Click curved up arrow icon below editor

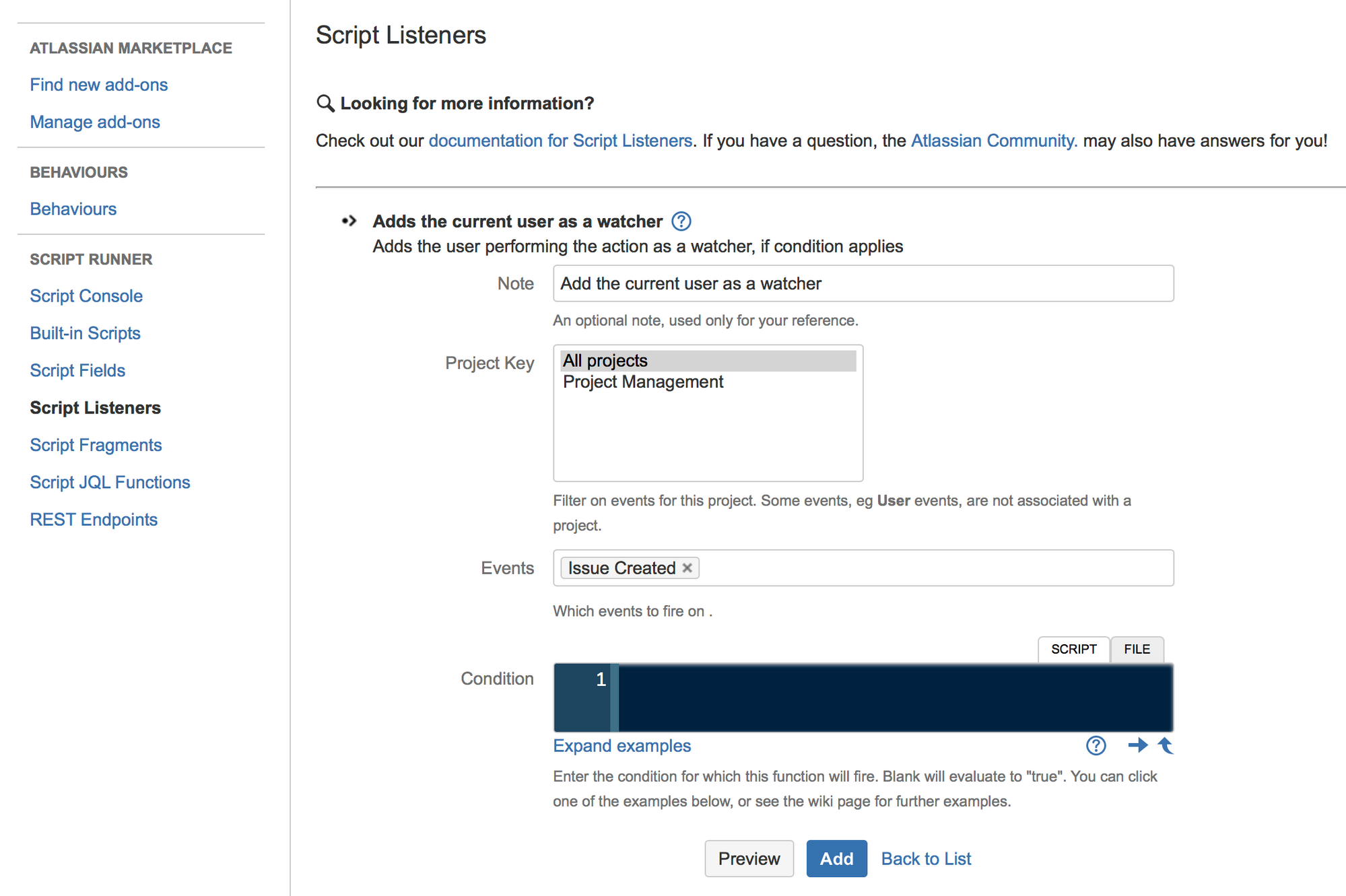(1166, 745)
